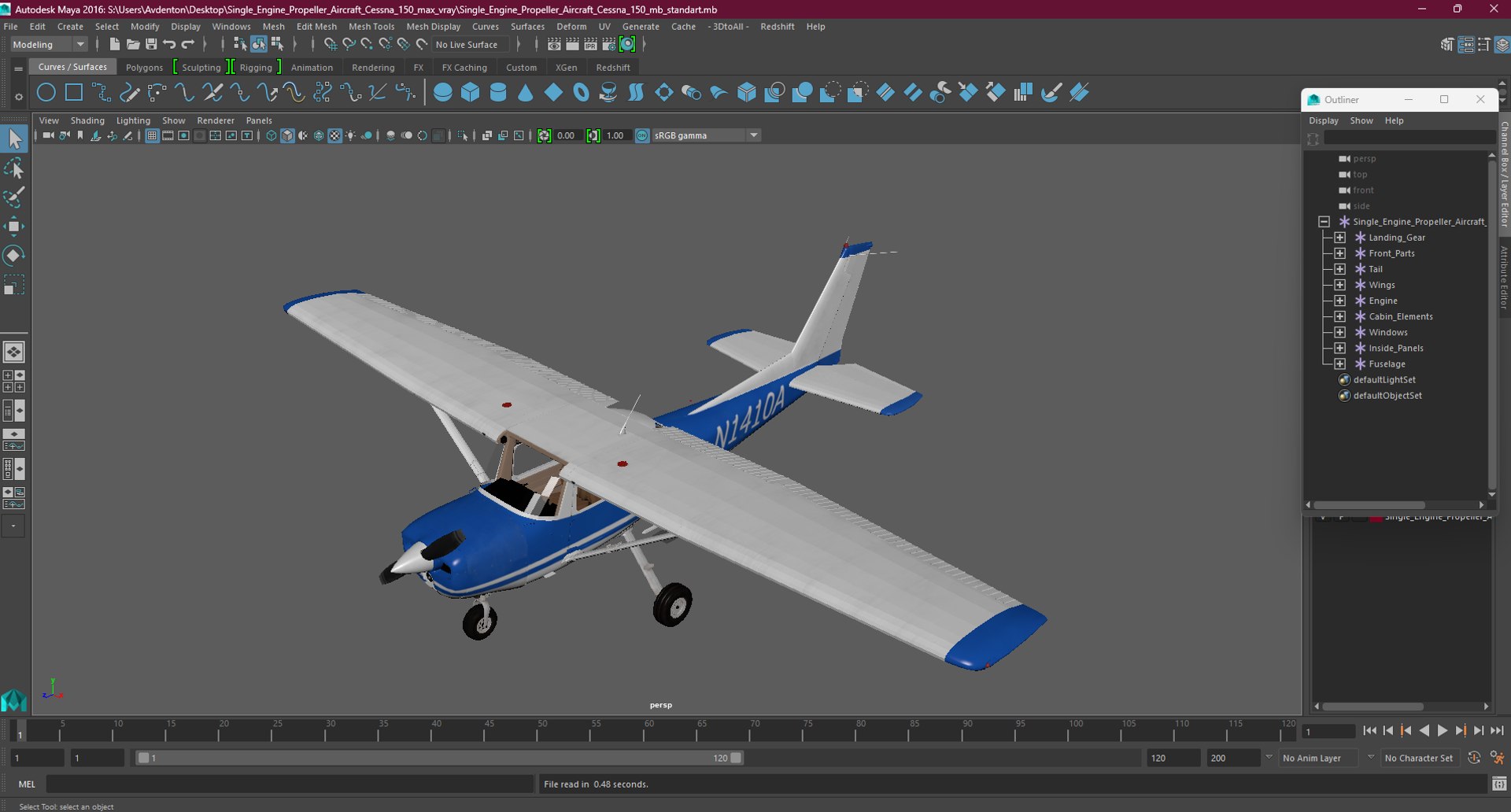Toggle the auto keyframe button

point(1474,758)
